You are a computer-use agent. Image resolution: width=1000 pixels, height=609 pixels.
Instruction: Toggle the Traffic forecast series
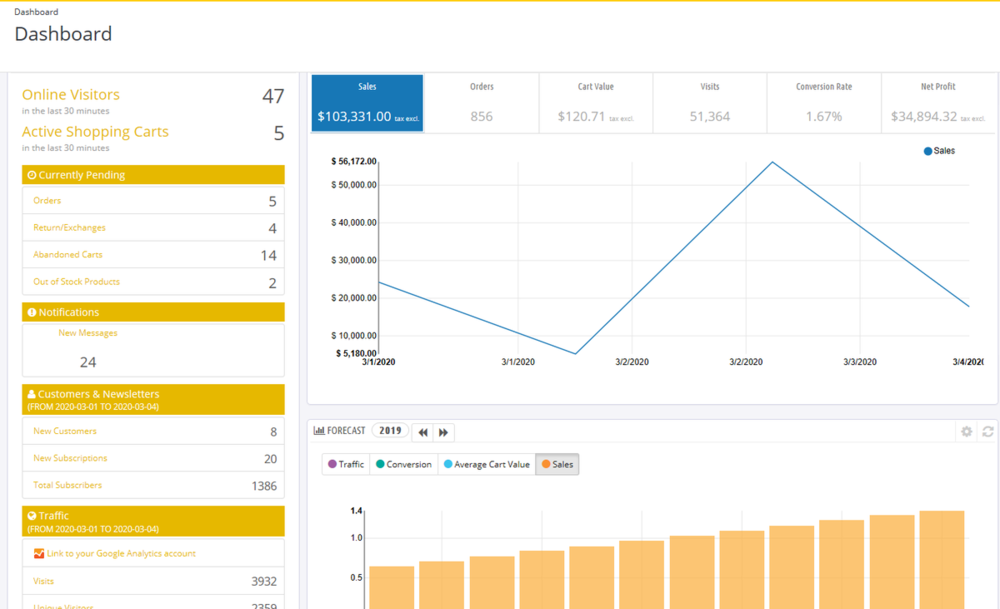(346, 464)
